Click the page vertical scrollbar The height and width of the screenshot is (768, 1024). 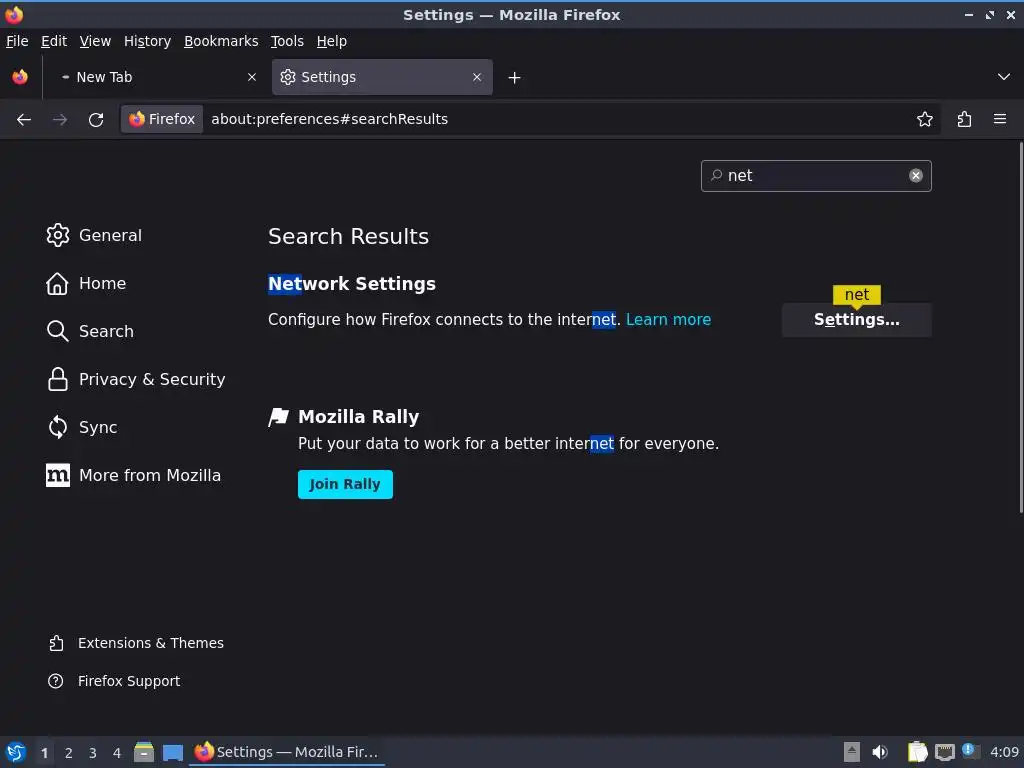[x=1020, y=328]
